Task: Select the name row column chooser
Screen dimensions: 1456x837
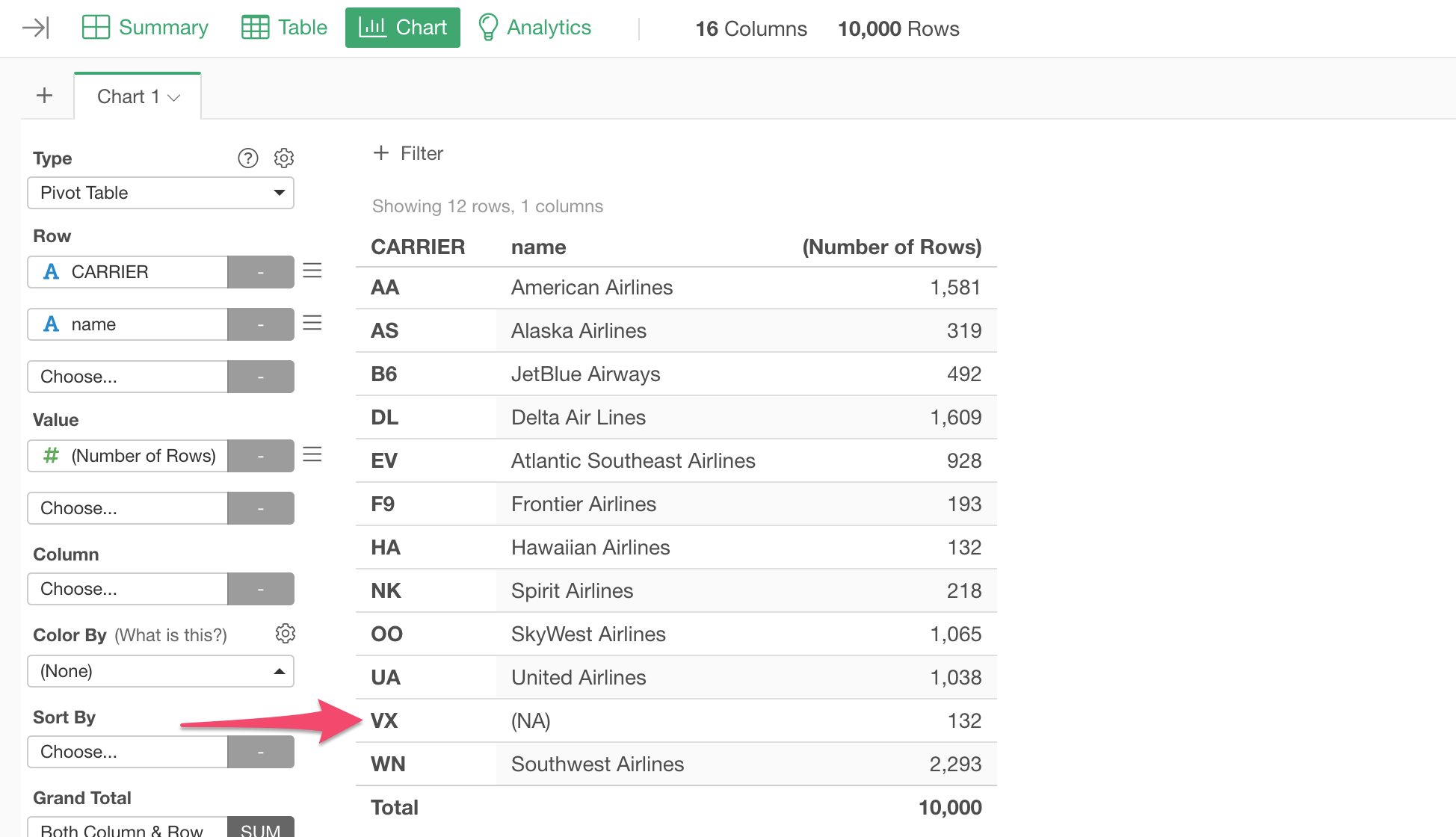Action: tap(128, 324)
